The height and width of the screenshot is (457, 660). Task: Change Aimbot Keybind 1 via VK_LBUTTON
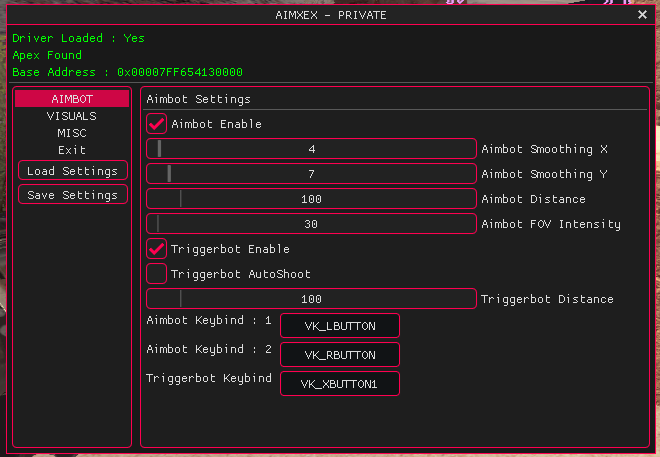(x=340, y=326)
